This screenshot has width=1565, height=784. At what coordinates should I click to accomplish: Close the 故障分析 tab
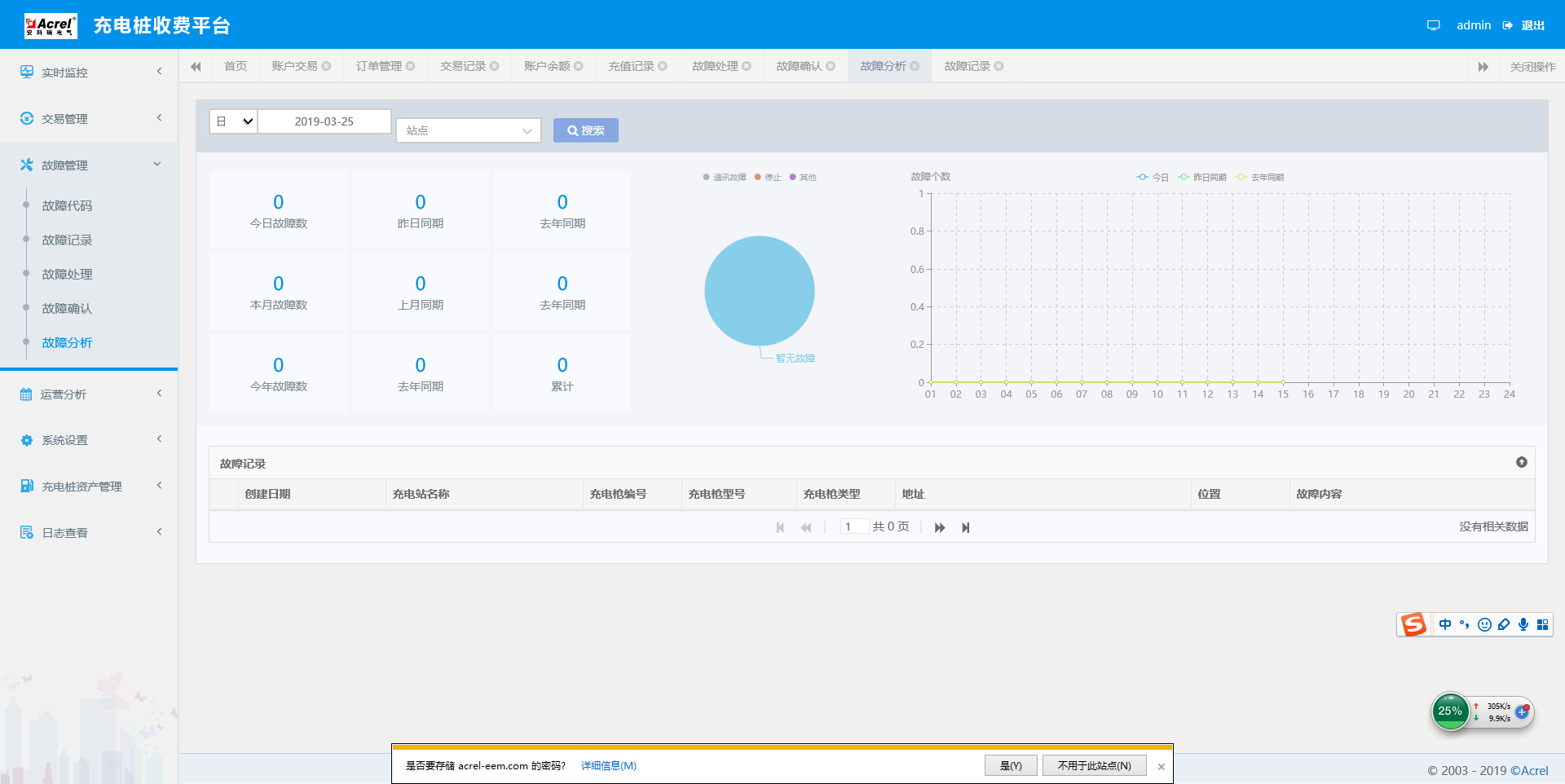[x=914, y=66]
